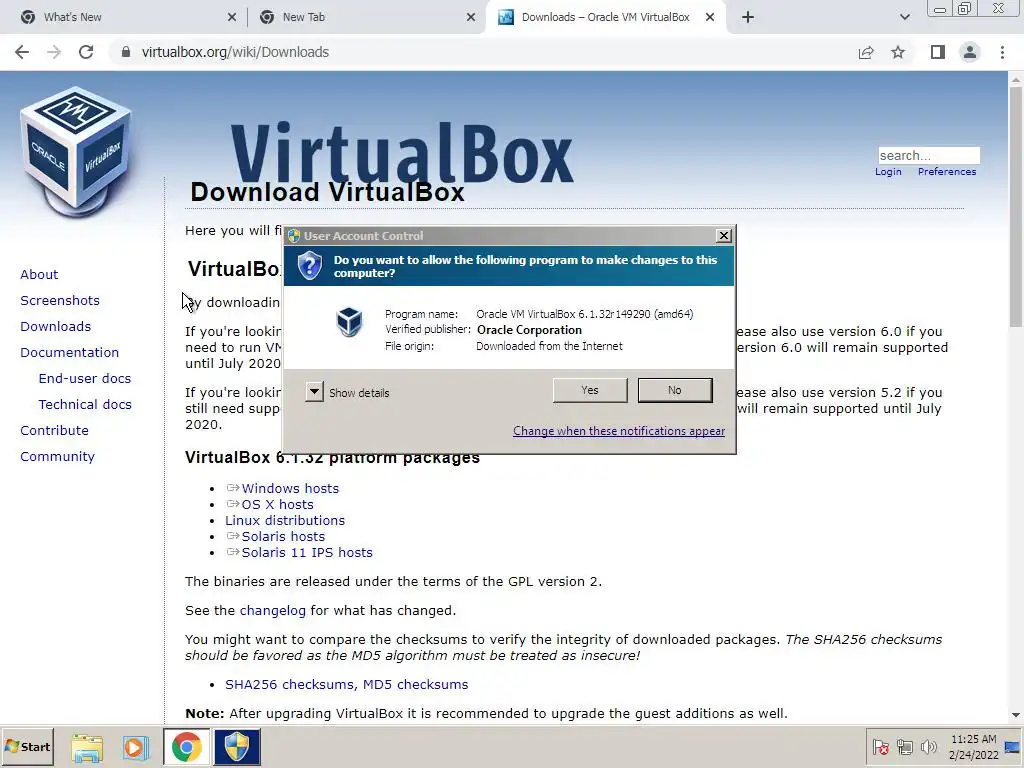The width and height of the screenshot is (1024, 768).
Task: Click the volume speaker tray icon
Action: tap(928, 747)
